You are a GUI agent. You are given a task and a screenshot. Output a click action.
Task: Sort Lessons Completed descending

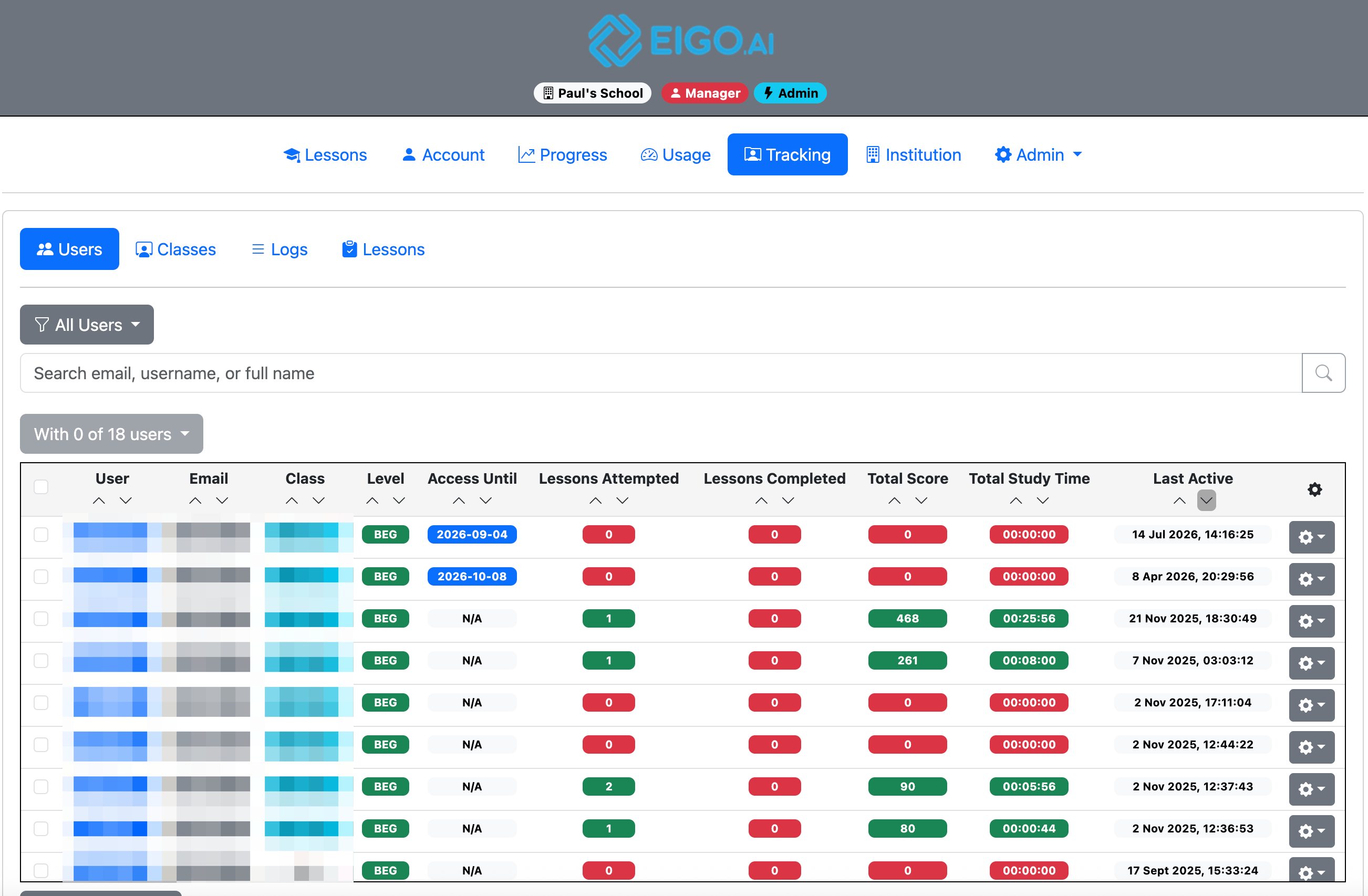(788, 501)
